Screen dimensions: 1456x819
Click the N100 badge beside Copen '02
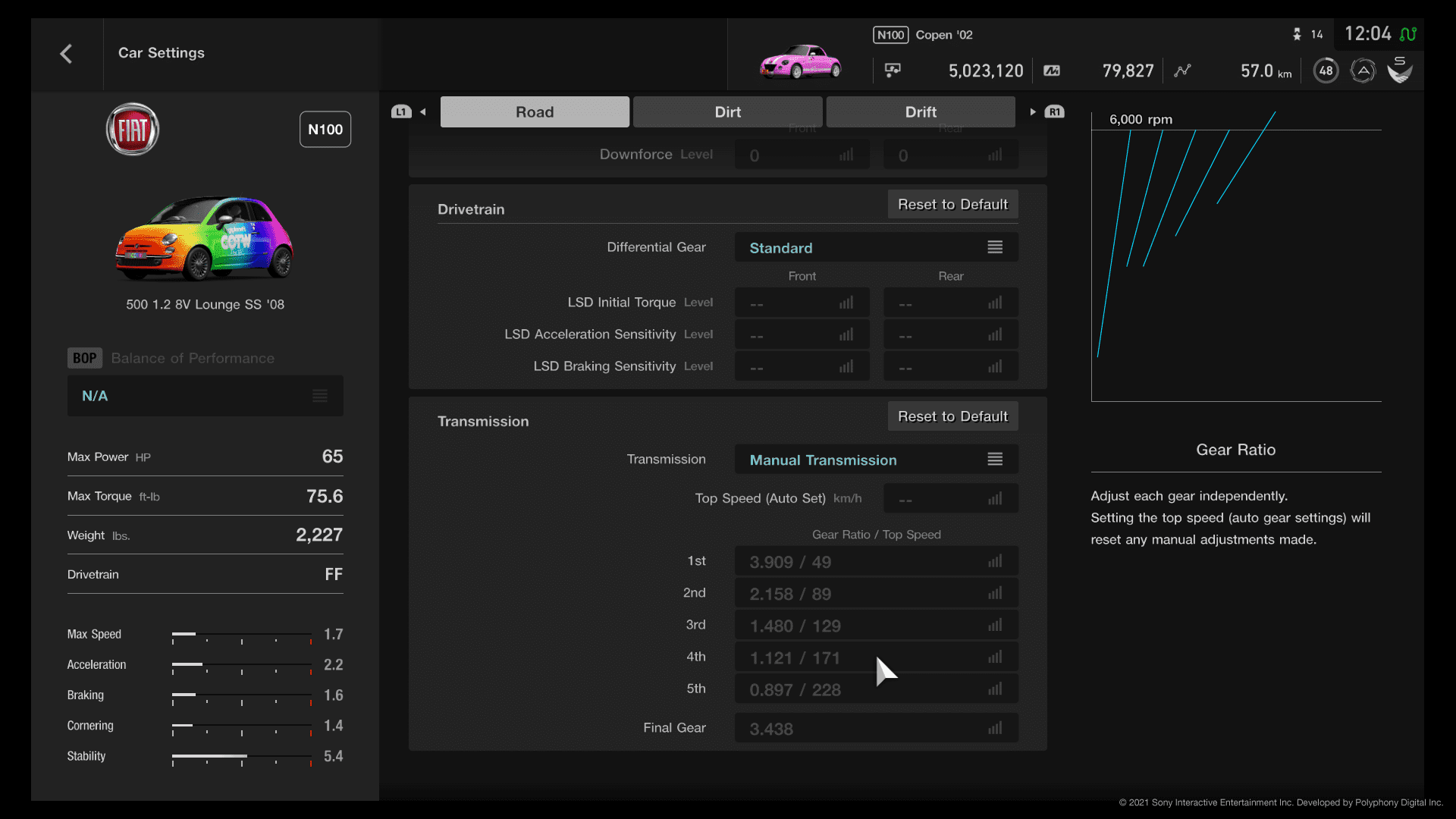click(890, 35)
